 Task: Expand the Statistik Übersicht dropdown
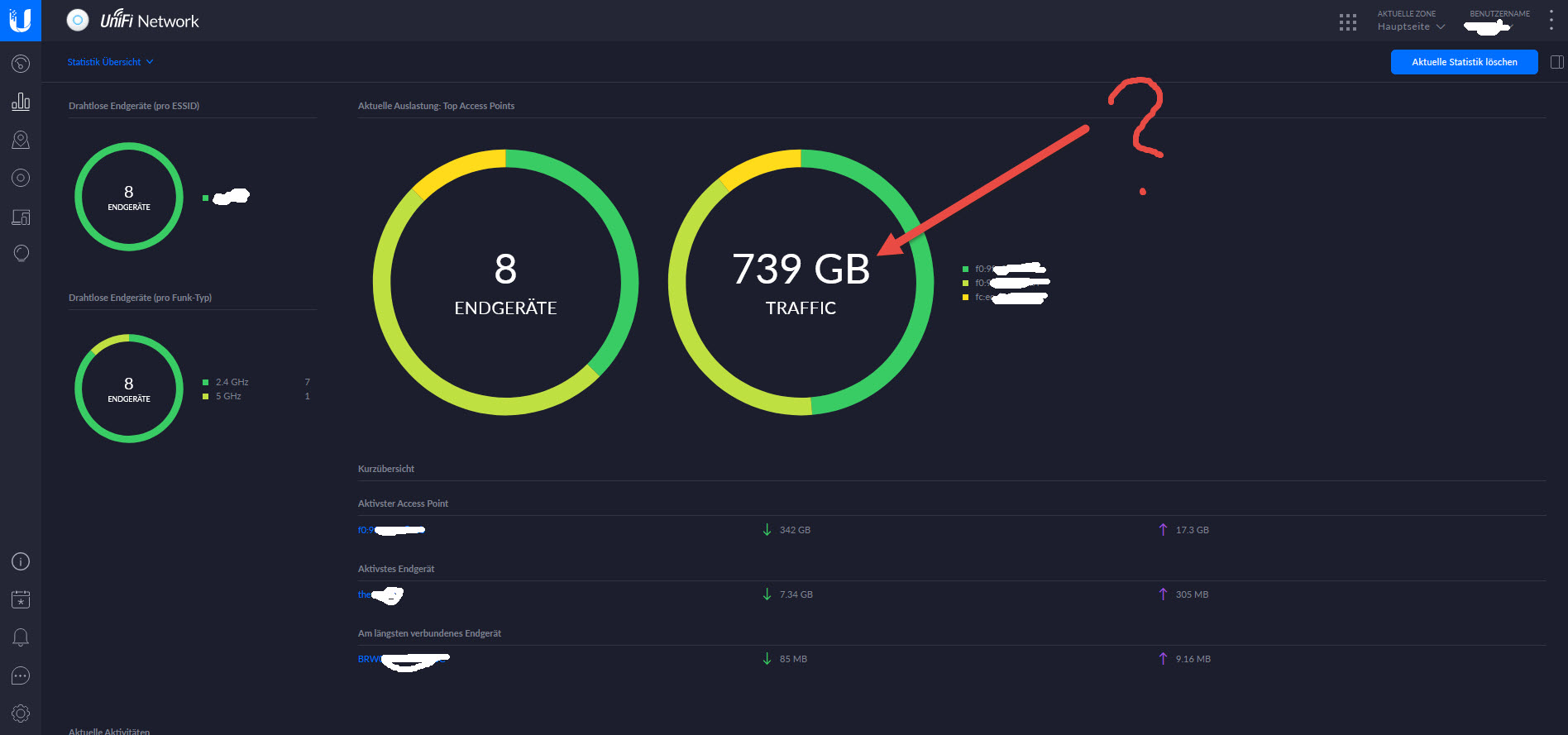pos(110,62)
